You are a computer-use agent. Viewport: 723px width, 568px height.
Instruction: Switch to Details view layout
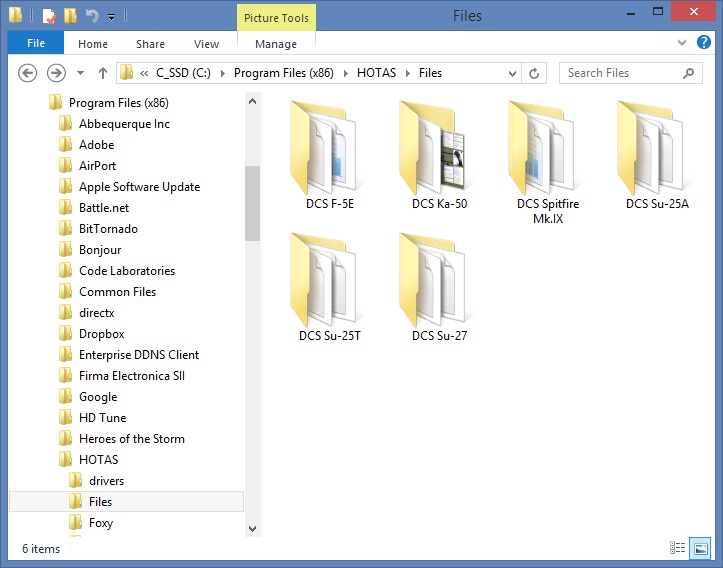678,548
